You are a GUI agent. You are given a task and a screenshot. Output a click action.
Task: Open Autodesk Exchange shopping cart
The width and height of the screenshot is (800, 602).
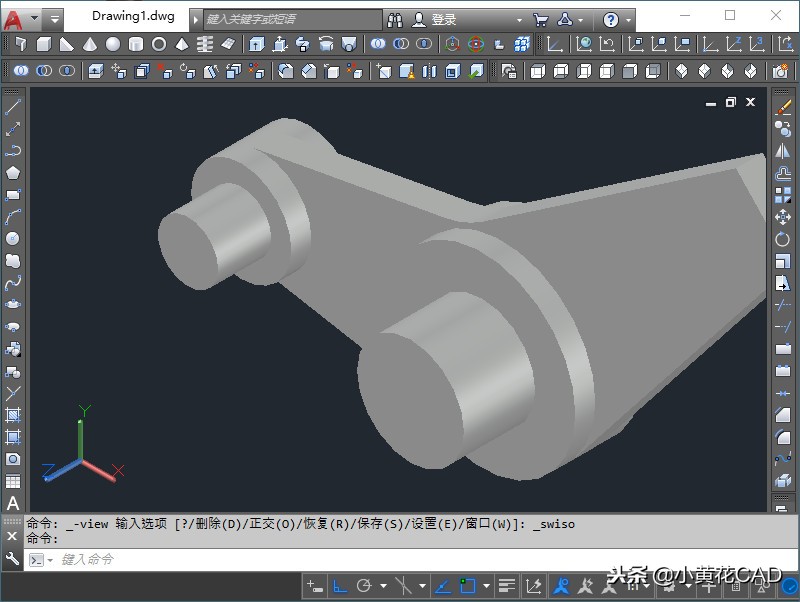pos(541,20)
